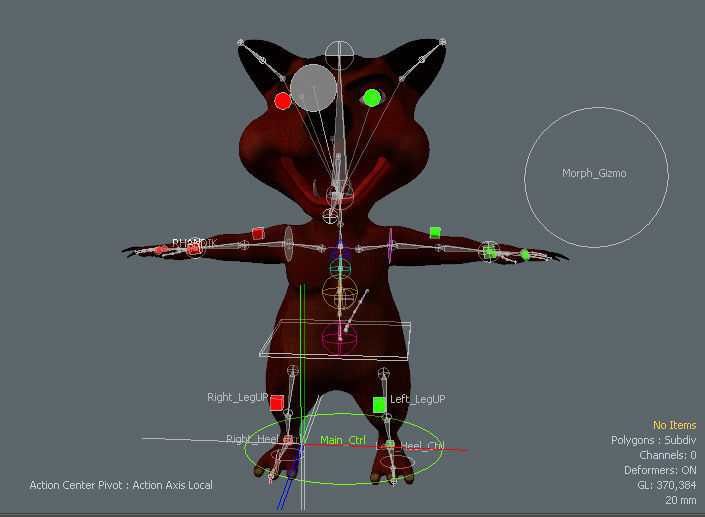This screenshot has width=705, height=517.
Task: Select the Left_LegUP green cube controller
Action: [x=379, y=405]
